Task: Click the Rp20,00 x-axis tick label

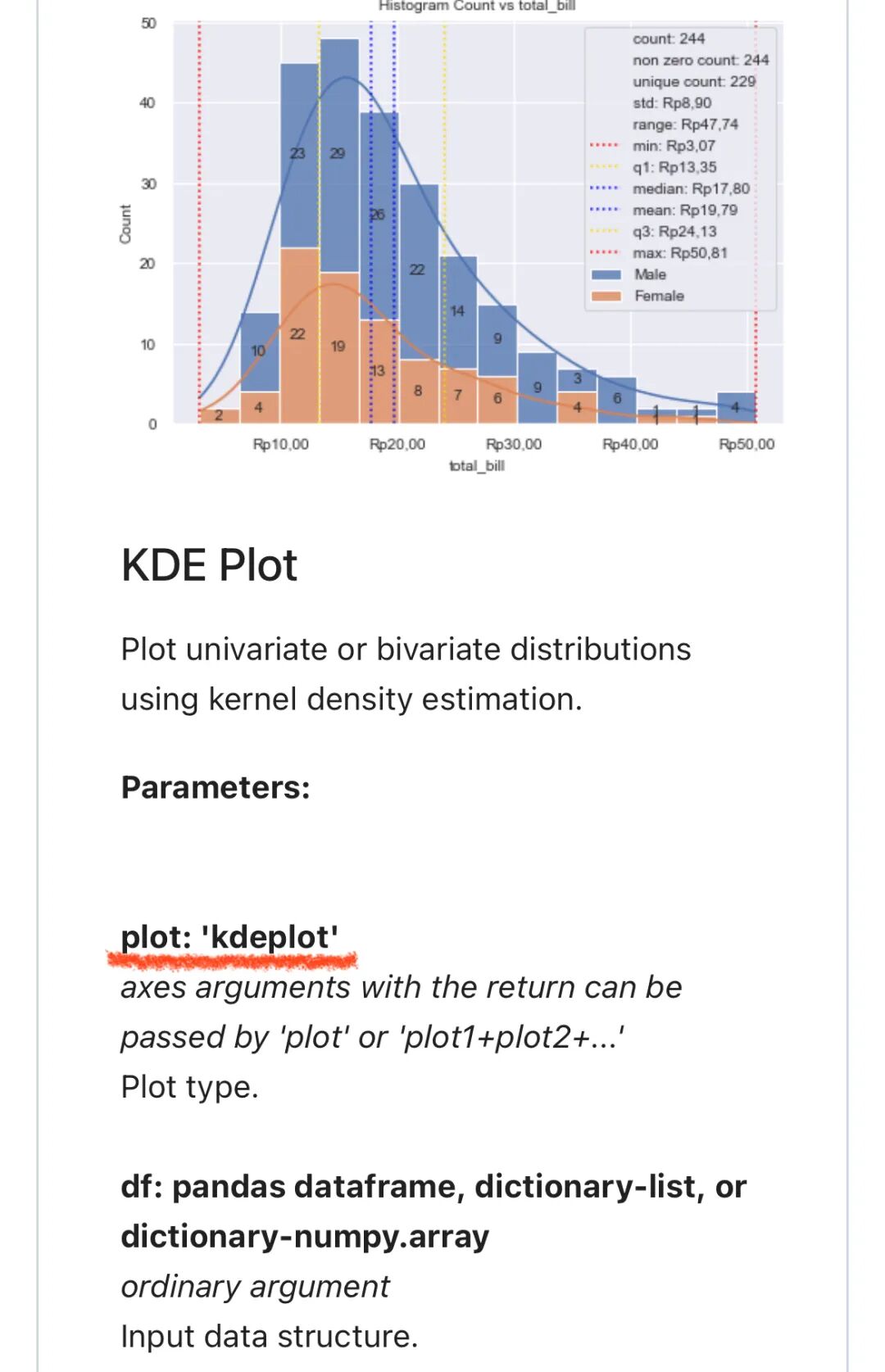Action: coord(397,444)
